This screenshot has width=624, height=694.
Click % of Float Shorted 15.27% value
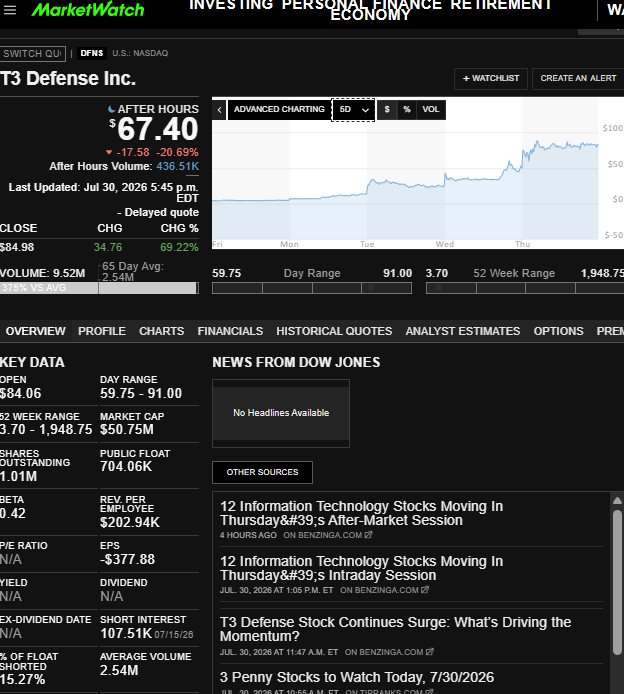(x=23, y=679)
